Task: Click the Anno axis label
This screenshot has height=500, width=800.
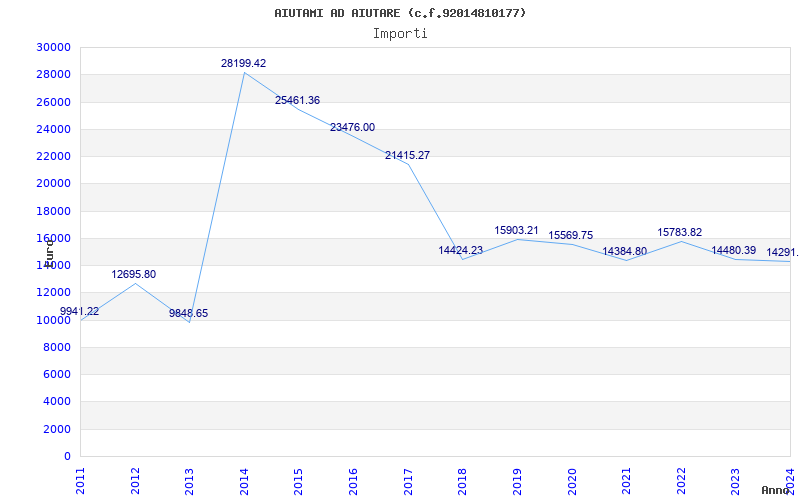Action: 776,490
